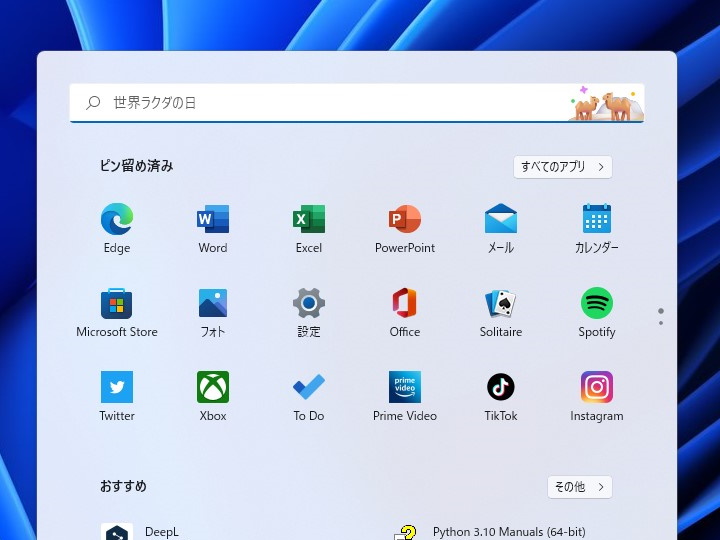
Task: Open the Edge browser pinned app
Action: coord(117,228)
